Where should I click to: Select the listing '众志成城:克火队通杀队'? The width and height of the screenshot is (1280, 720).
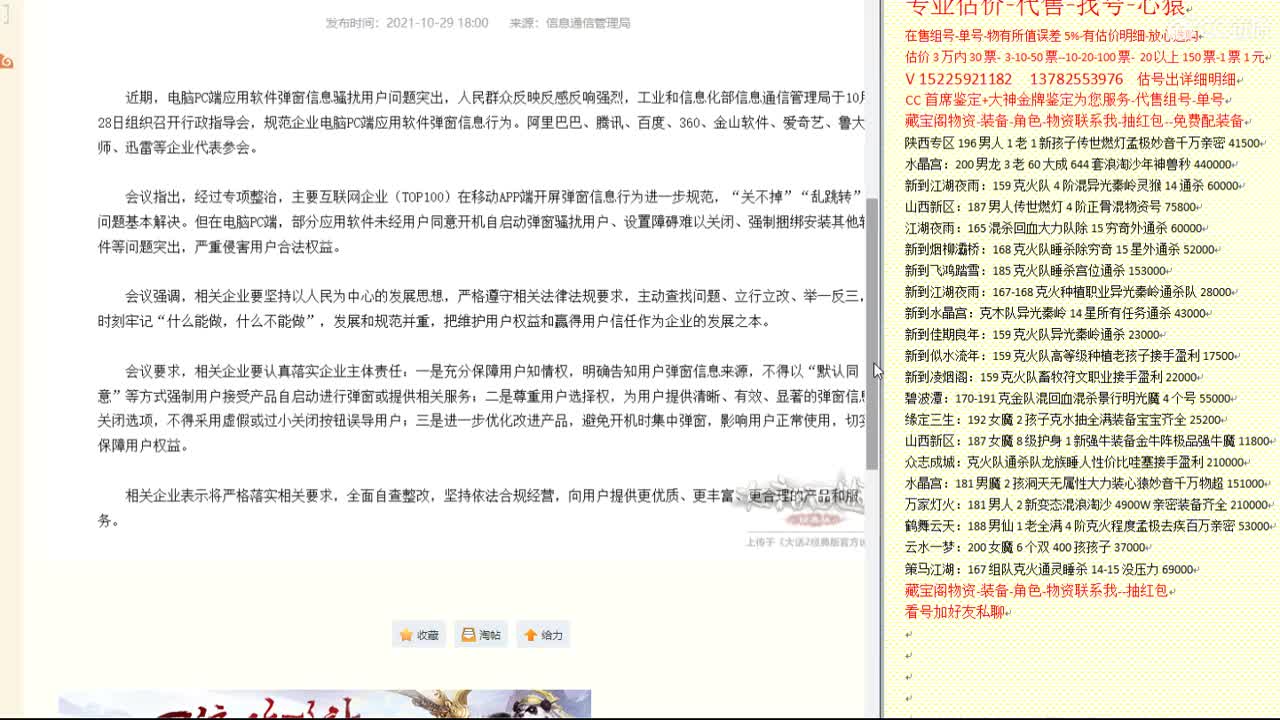click(1075, 462)
